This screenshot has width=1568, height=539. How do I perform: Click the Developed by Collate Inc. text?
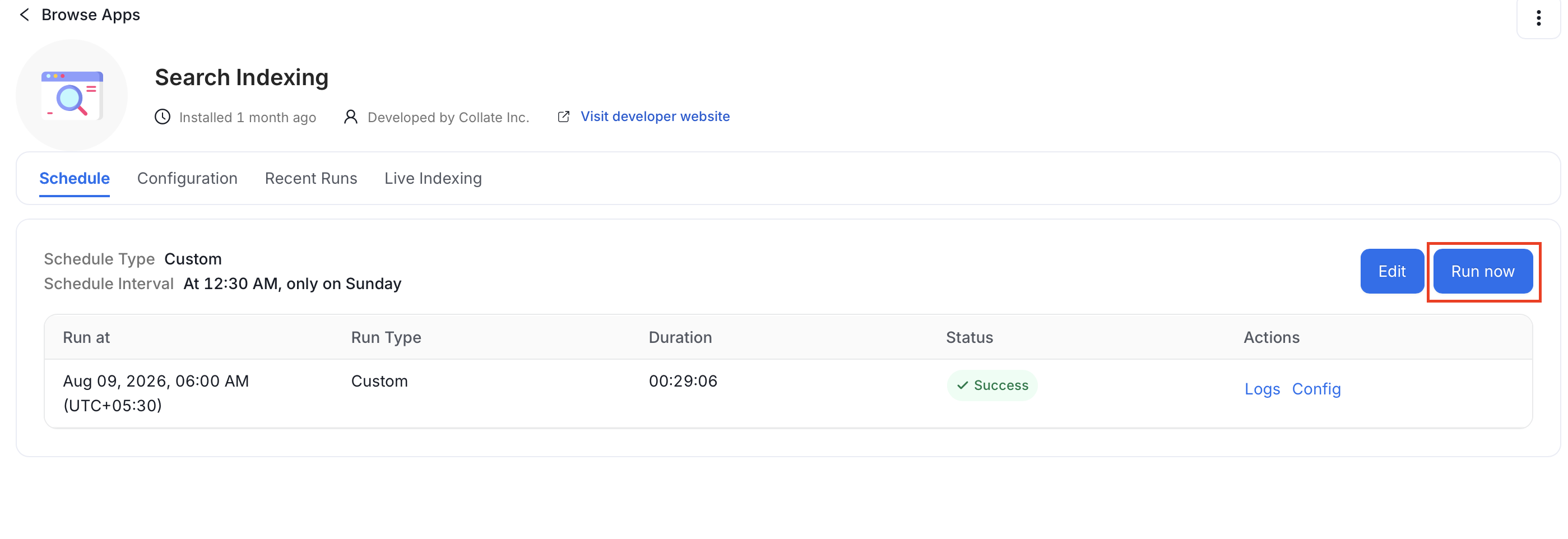(448, 118)
